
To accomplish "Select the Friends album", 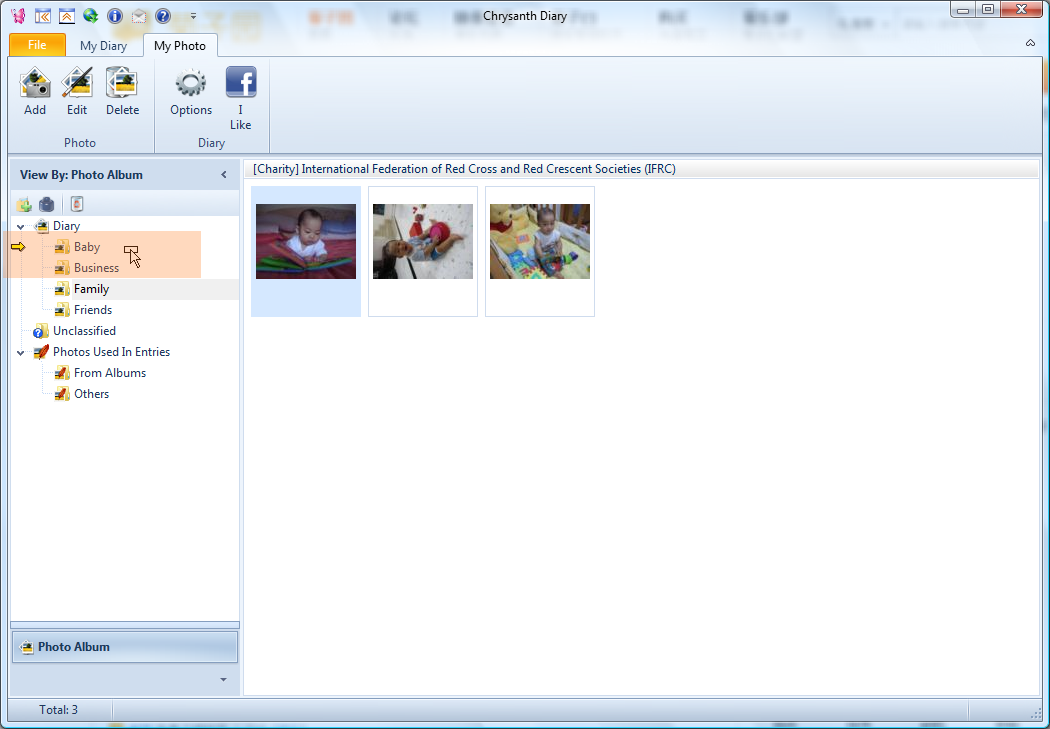I will tap(92, 310).
